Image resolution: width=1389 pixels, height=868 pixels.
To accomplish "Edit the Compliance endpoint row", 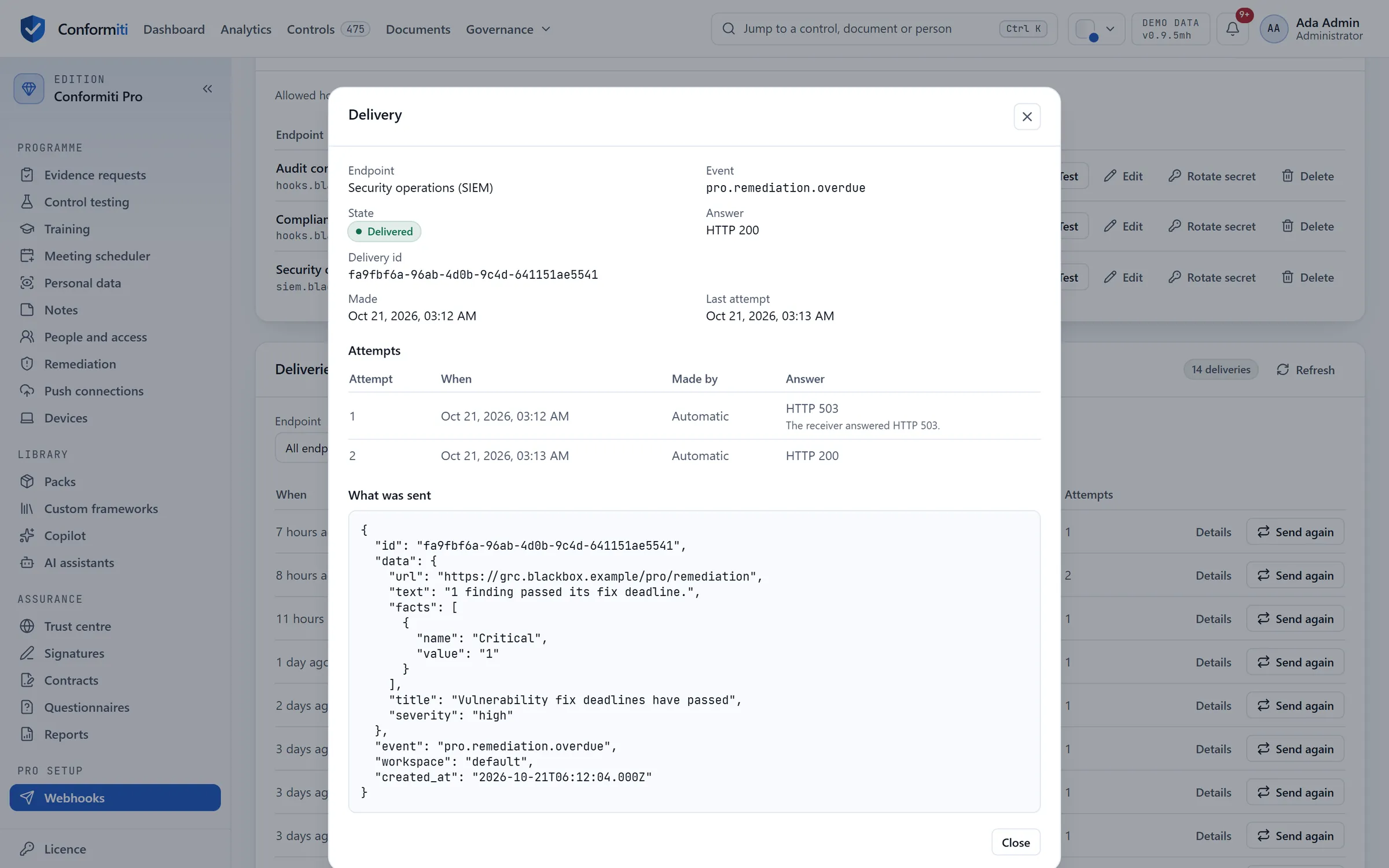I will coord(1123,226).
